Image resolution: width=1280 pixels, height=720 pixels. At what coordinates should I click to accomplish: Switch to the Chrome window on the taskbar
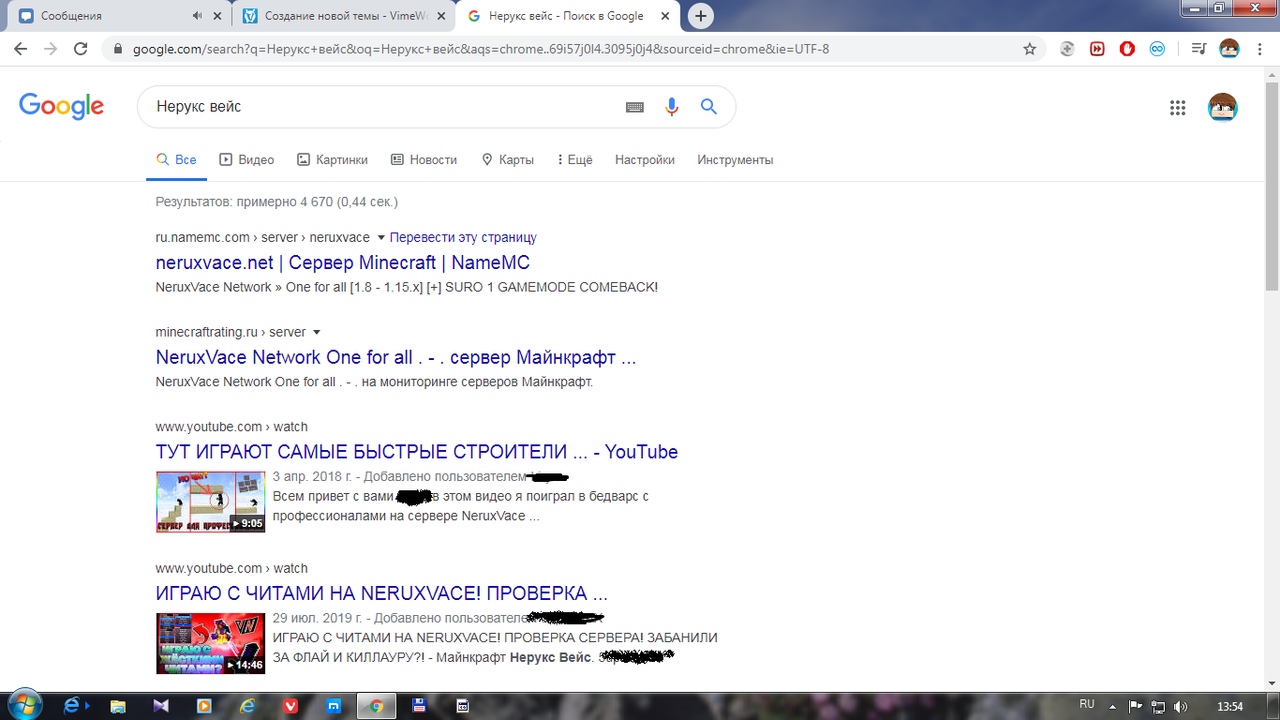[376, 706]
